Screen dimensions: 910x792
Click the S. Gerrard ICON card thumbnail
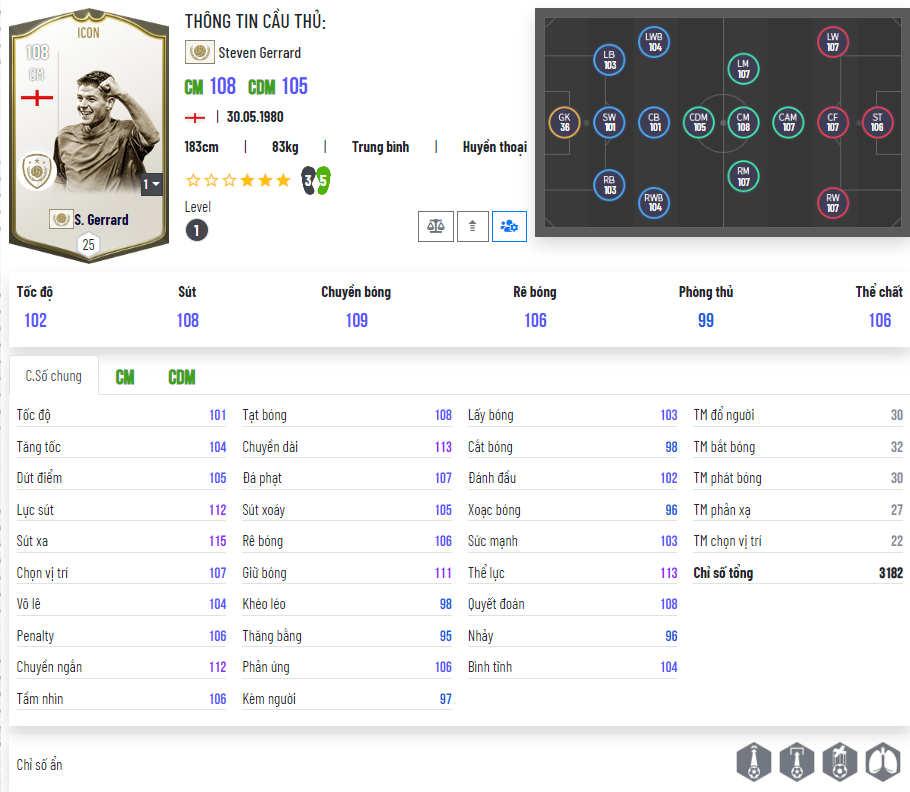pyautogui.click(x=89, y=135)
